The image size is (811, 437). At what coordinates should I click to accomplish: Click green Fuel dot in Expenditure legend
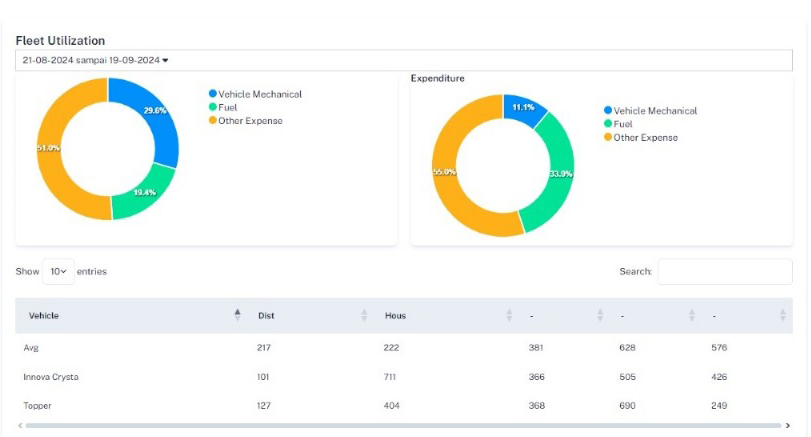[x=608, y=124]
